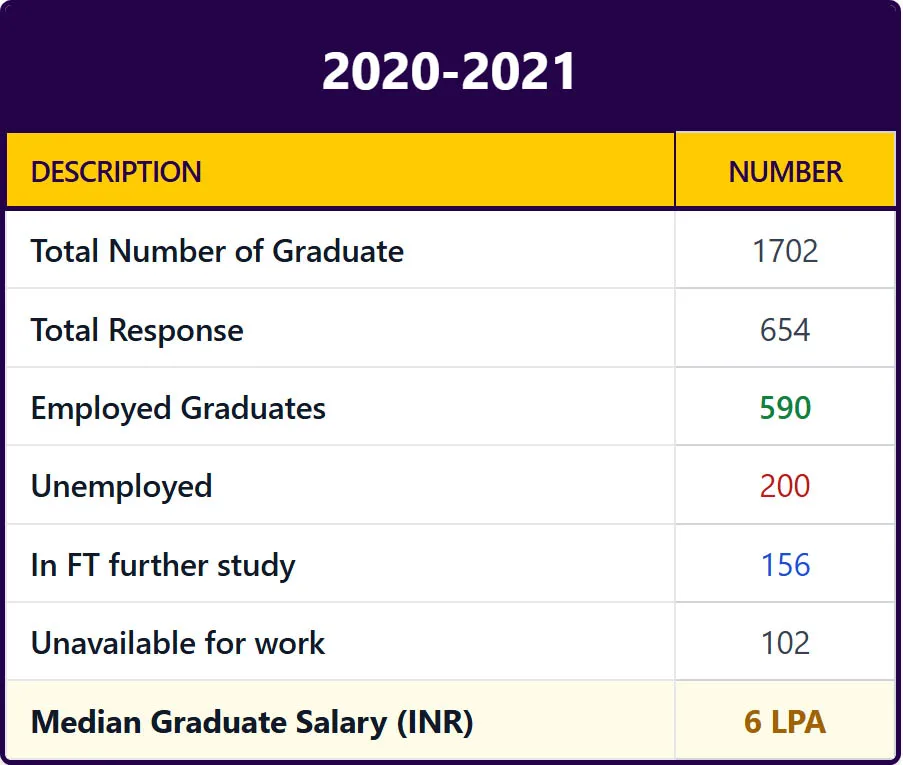Select the Unavailable for work label
The width and height of the screenshot is (903, 765).
tap(178, 643)
